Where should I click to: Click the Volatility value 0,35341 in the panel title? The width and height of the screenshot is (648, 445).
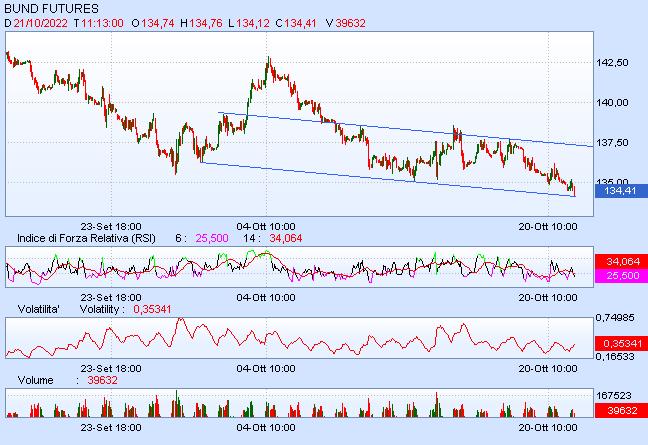click(152, 309)
